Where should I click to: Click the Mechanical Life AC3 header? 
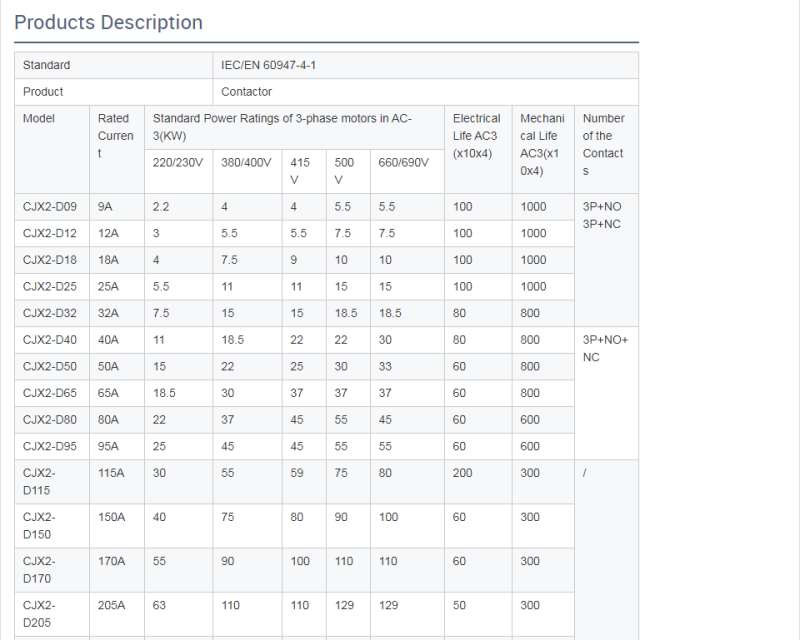542,144
